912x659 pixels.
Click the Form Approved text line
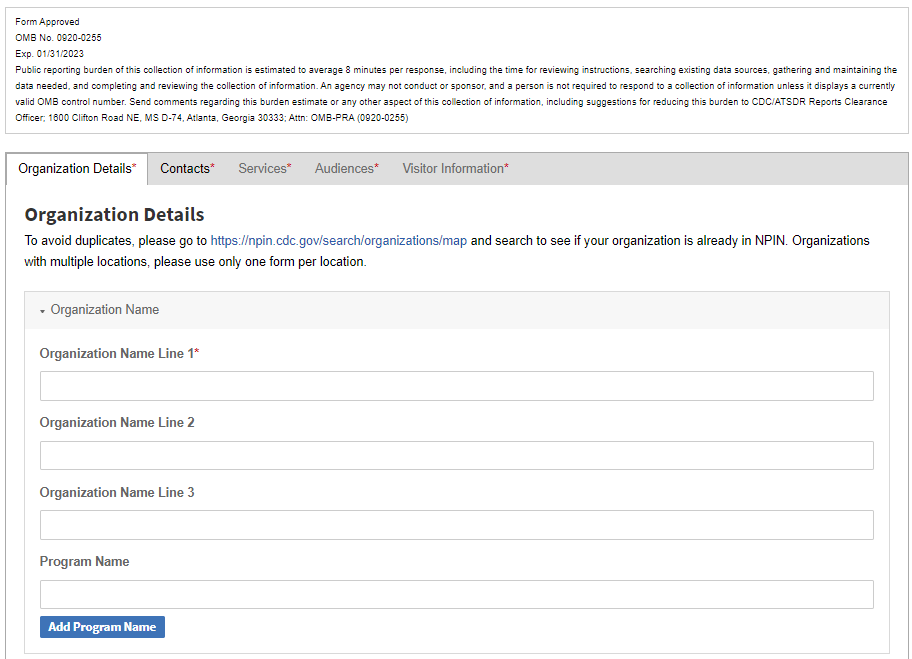click(47, 22)
